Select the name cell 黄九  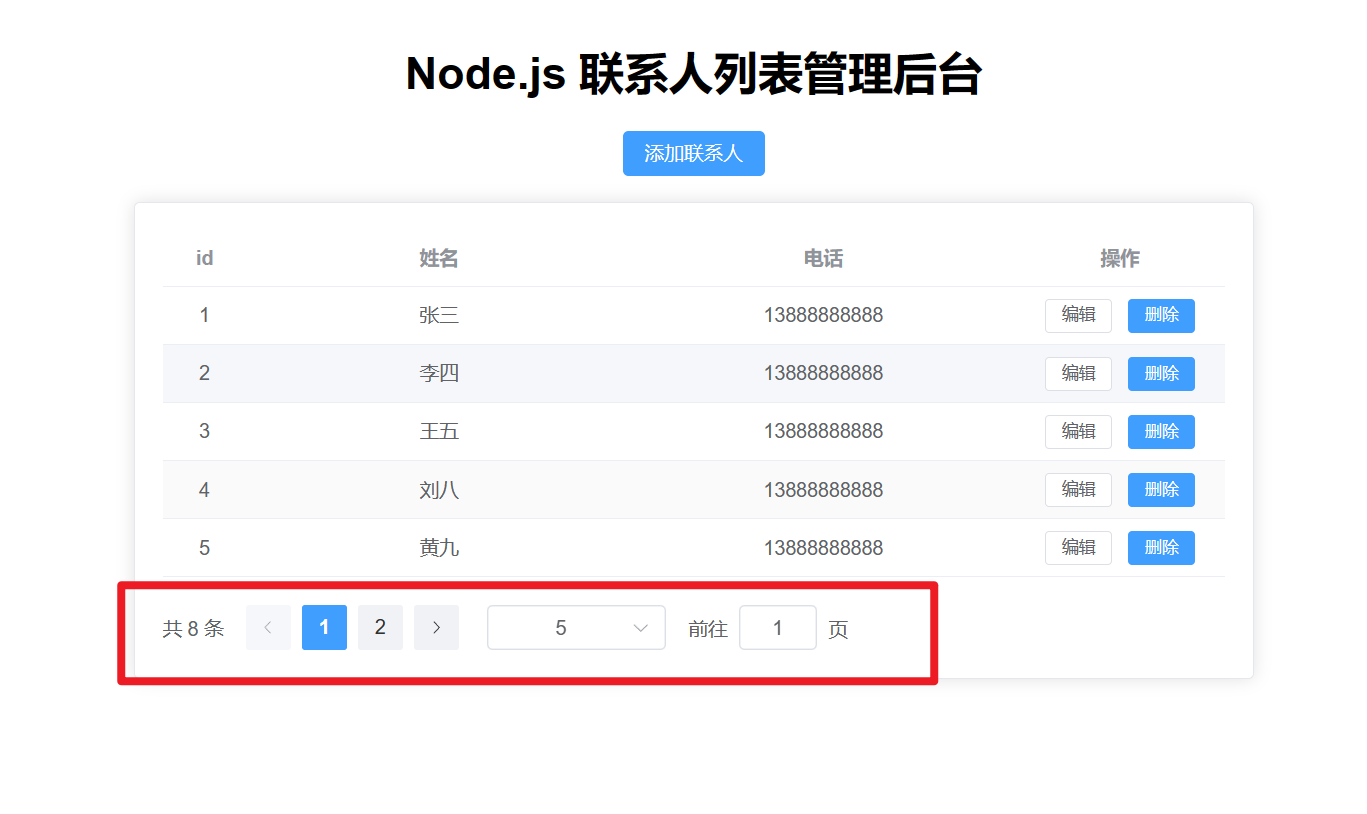(439, 548)
